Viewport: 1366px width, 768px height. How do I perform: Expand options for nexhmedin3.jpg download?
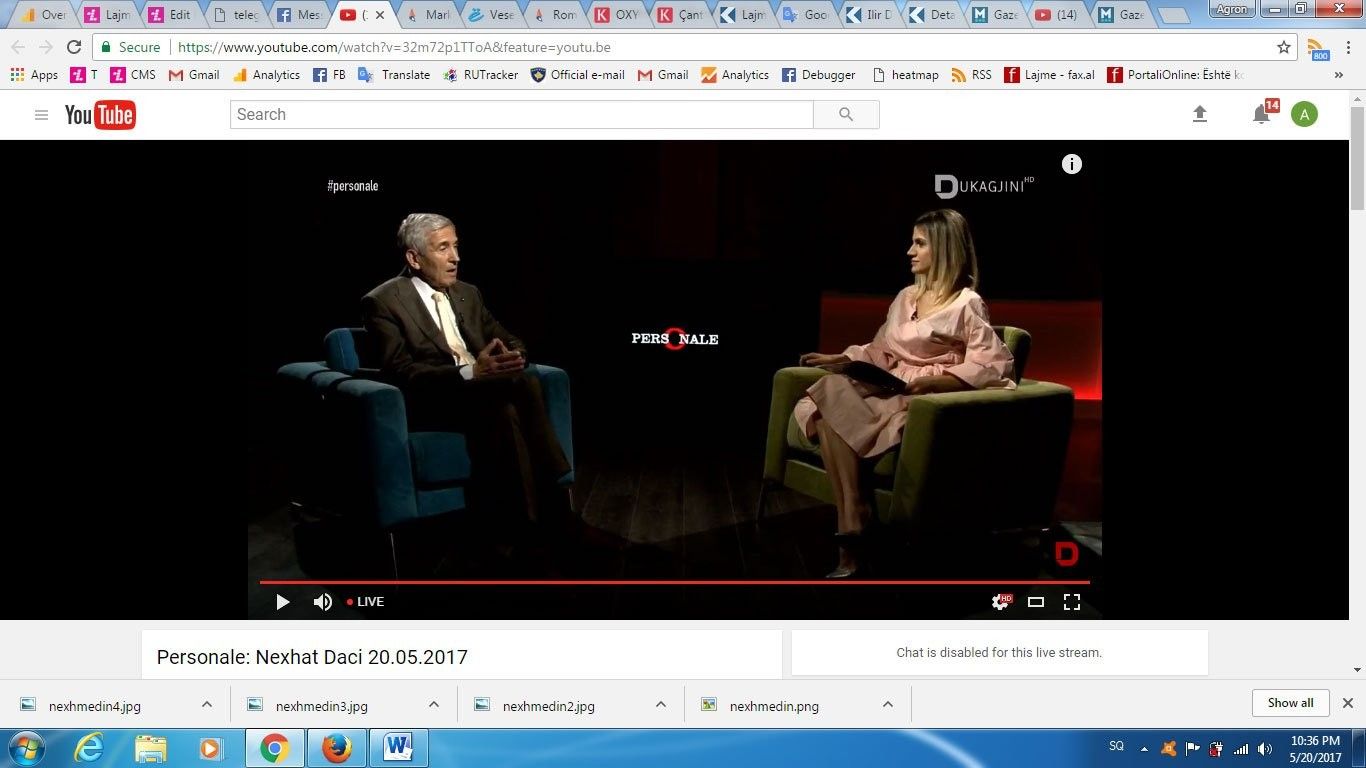pyautogui.click(x=434, y=705)
